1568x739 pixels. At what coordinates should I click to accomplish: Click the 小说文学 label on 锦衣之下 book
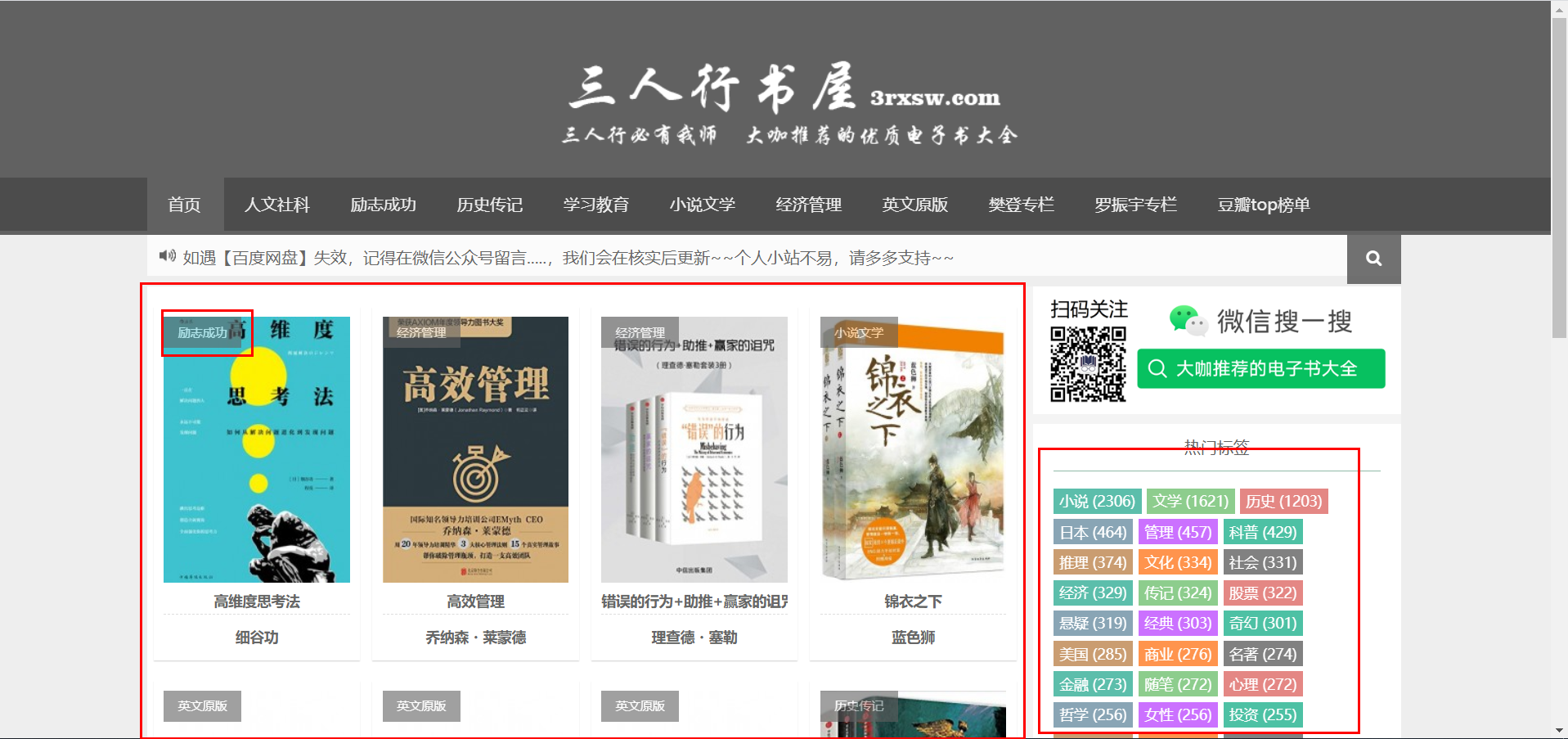click(857, 333)
